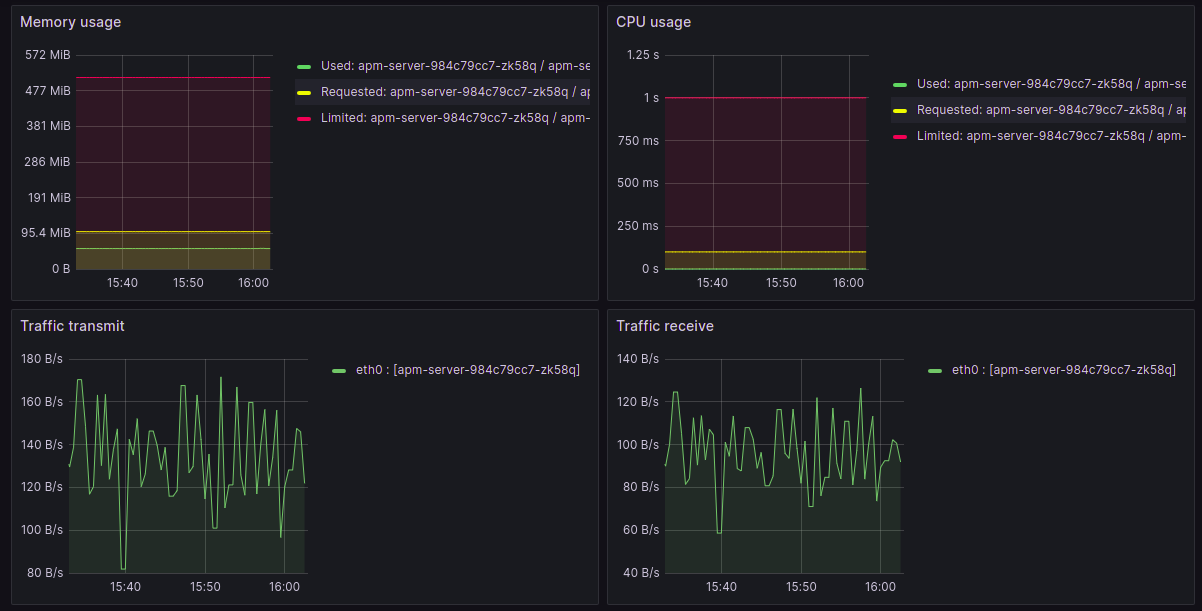Click the green eth0 color swatch in Traffic receive
1202x611 pixels.
pyautogui.click(x=935, y=371)
